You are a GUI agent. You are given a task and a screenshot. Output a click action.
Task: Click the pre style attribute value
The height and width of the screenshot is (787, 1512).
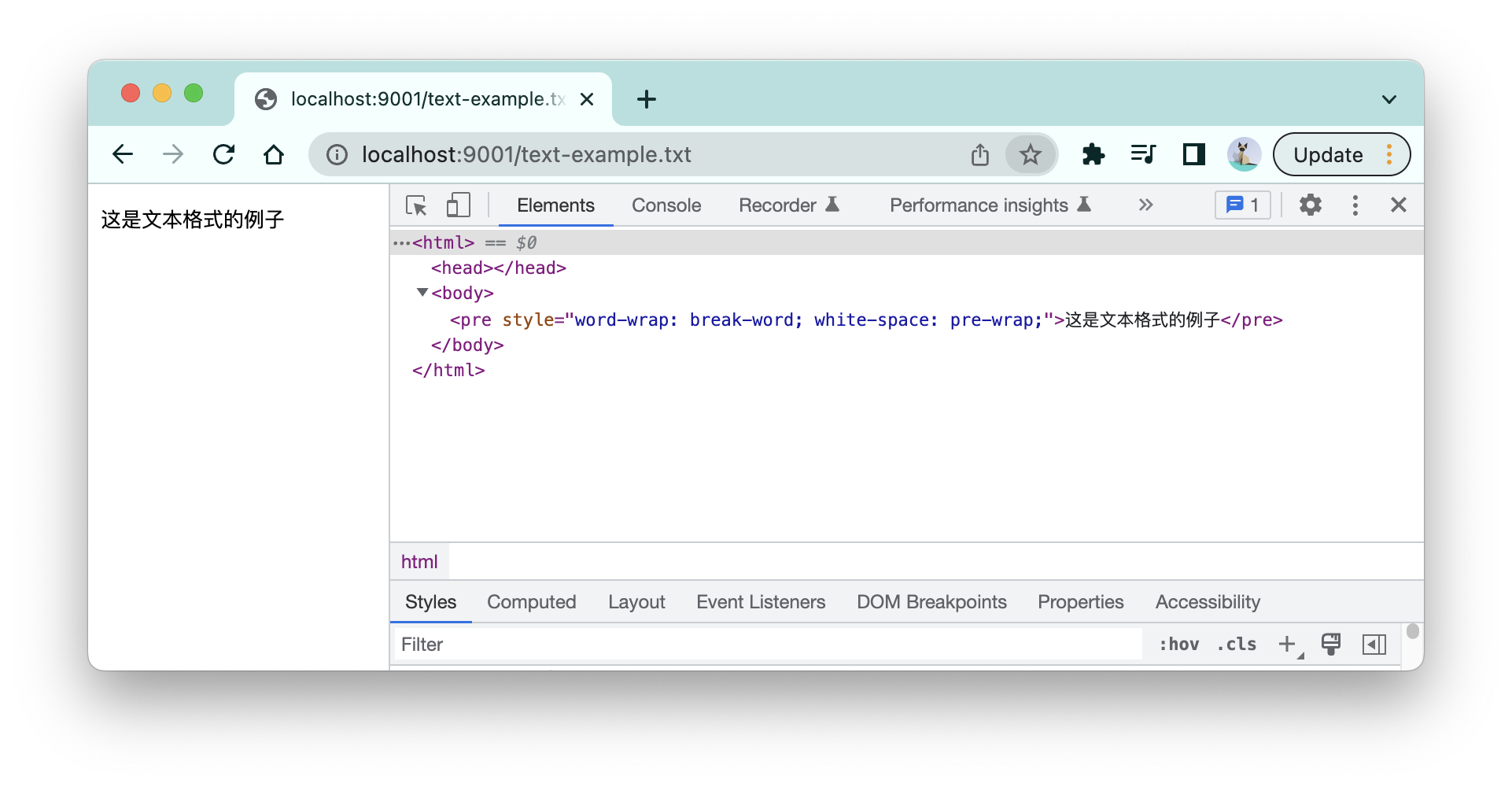[809, 320]
